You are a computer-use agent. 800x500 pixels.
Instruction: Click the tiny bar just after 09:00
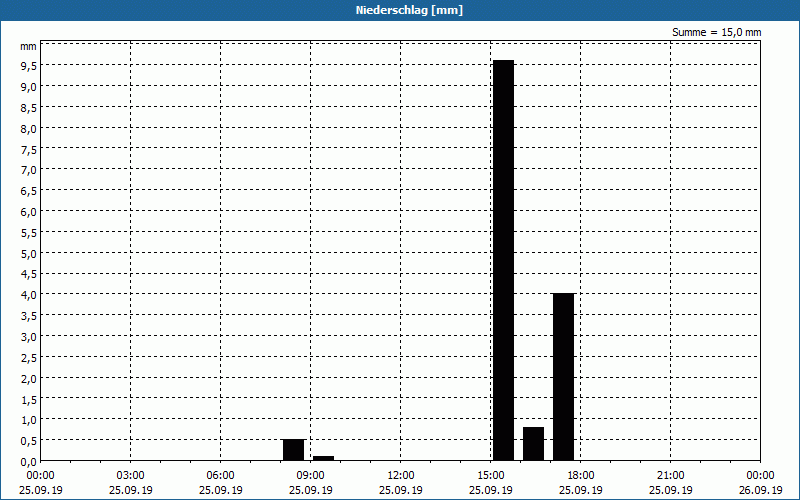point(323,458)
